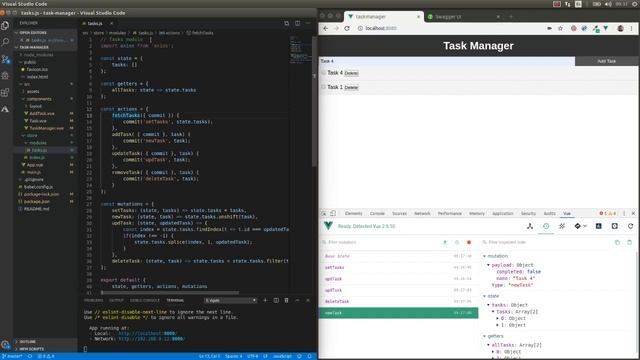Collapse the components folder
Viewport: 640px width, 360px height.
point(39,99)
